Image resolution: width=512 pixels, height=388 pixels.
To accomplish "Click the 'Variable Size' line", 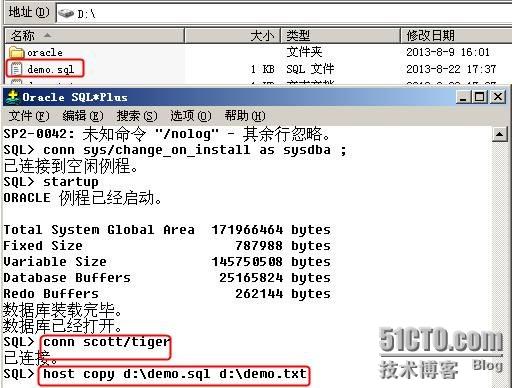I will (167, 262).
